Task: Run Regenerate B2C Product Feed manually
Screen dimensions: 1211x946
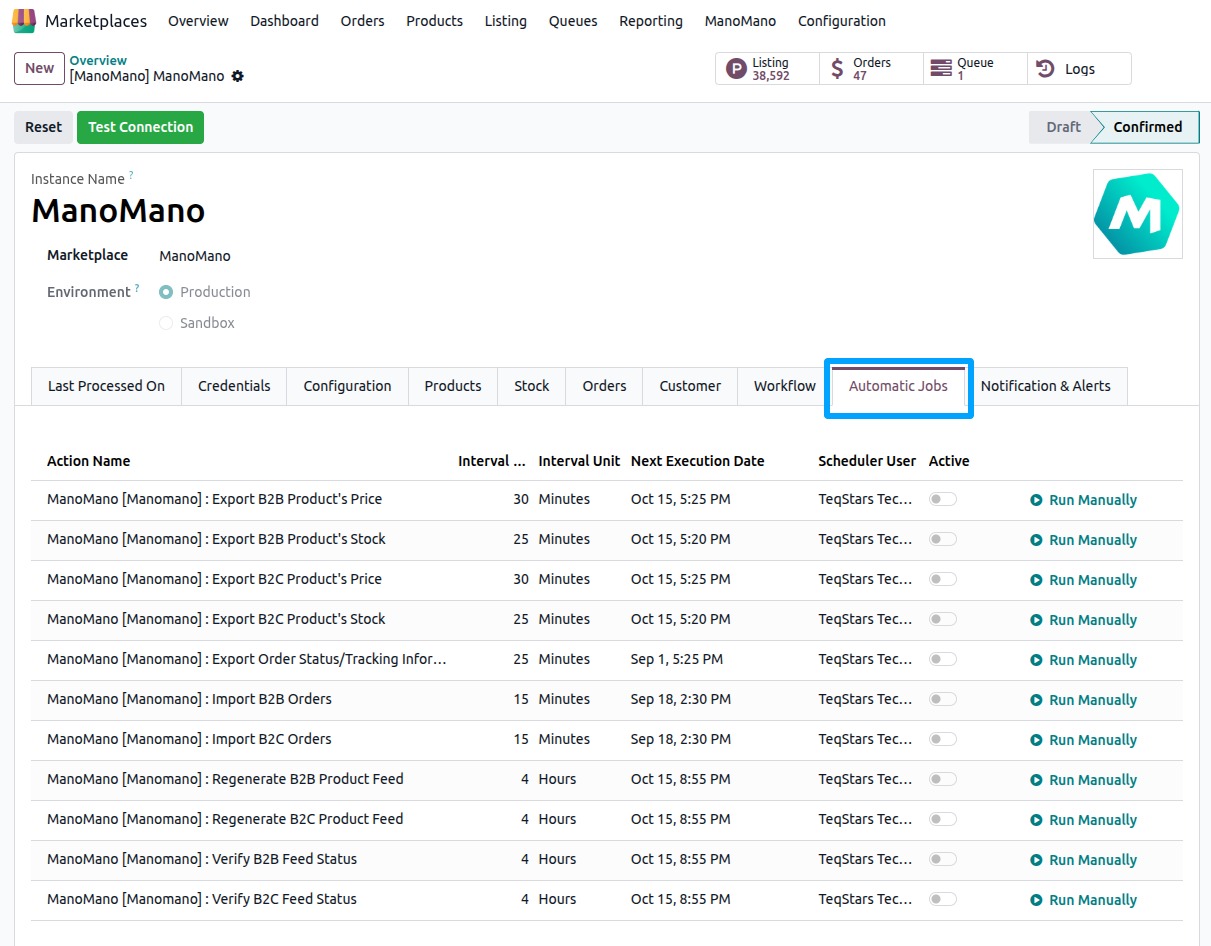Action: [x=1084, y=820]
